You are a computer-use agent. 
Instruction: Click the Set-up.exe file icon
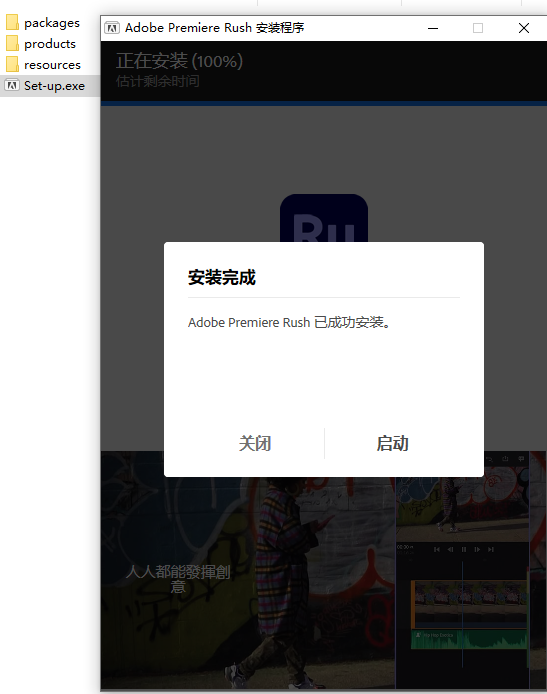[12, 85]
